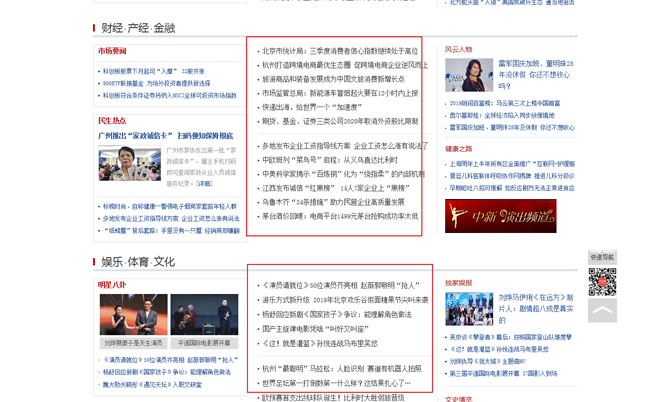
Task: Open gray《演员请就位》50位演员 headline in middle column
Action: tap(341, 286)
